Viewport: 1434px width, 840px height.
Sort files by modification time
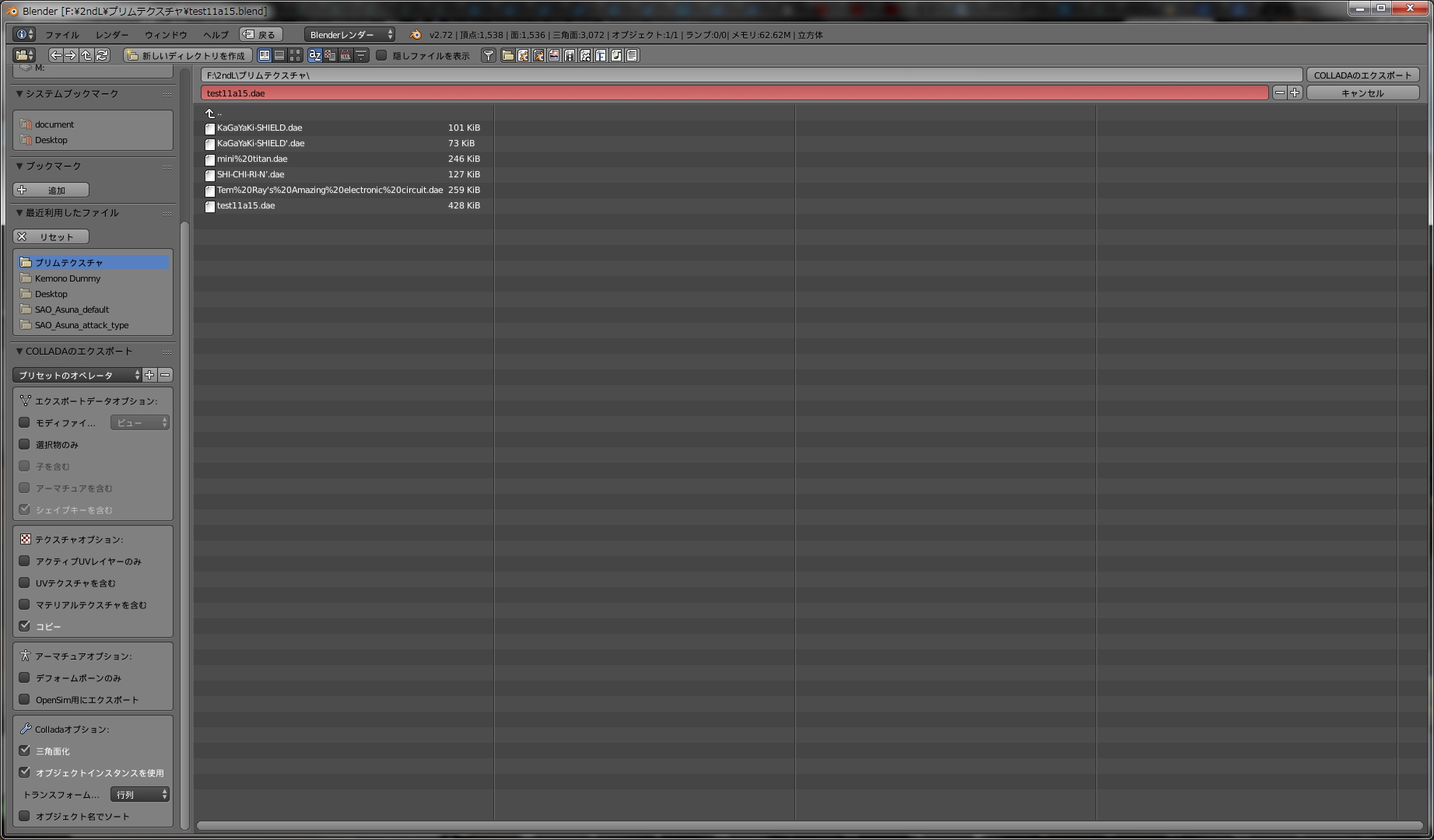tap(346, 55)
